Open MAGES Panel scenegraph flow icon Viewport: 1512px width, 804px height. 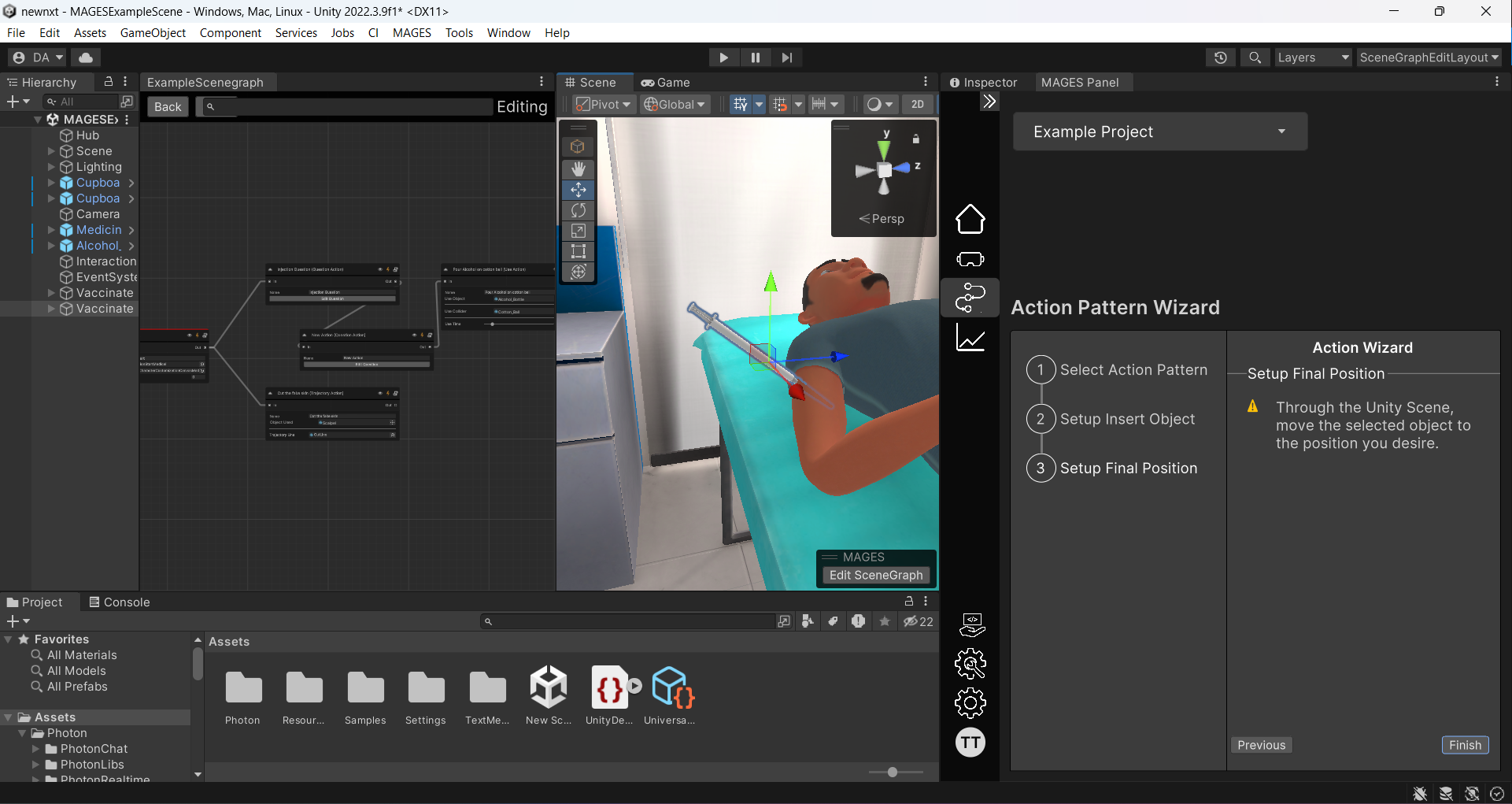[x=970, y=298]
